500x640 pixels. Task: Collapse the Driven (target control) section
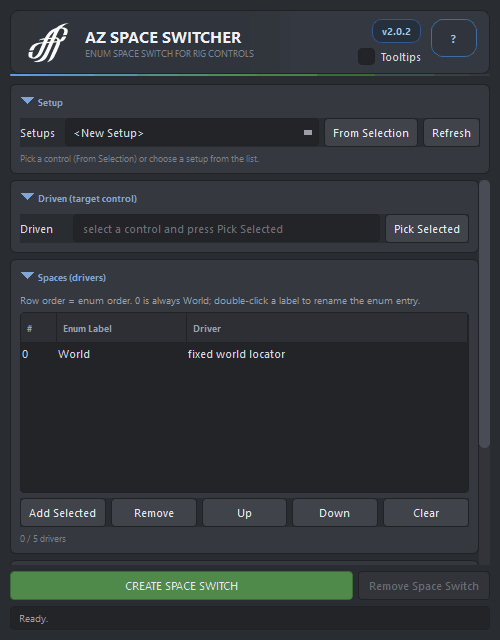(x=27, y=197)
